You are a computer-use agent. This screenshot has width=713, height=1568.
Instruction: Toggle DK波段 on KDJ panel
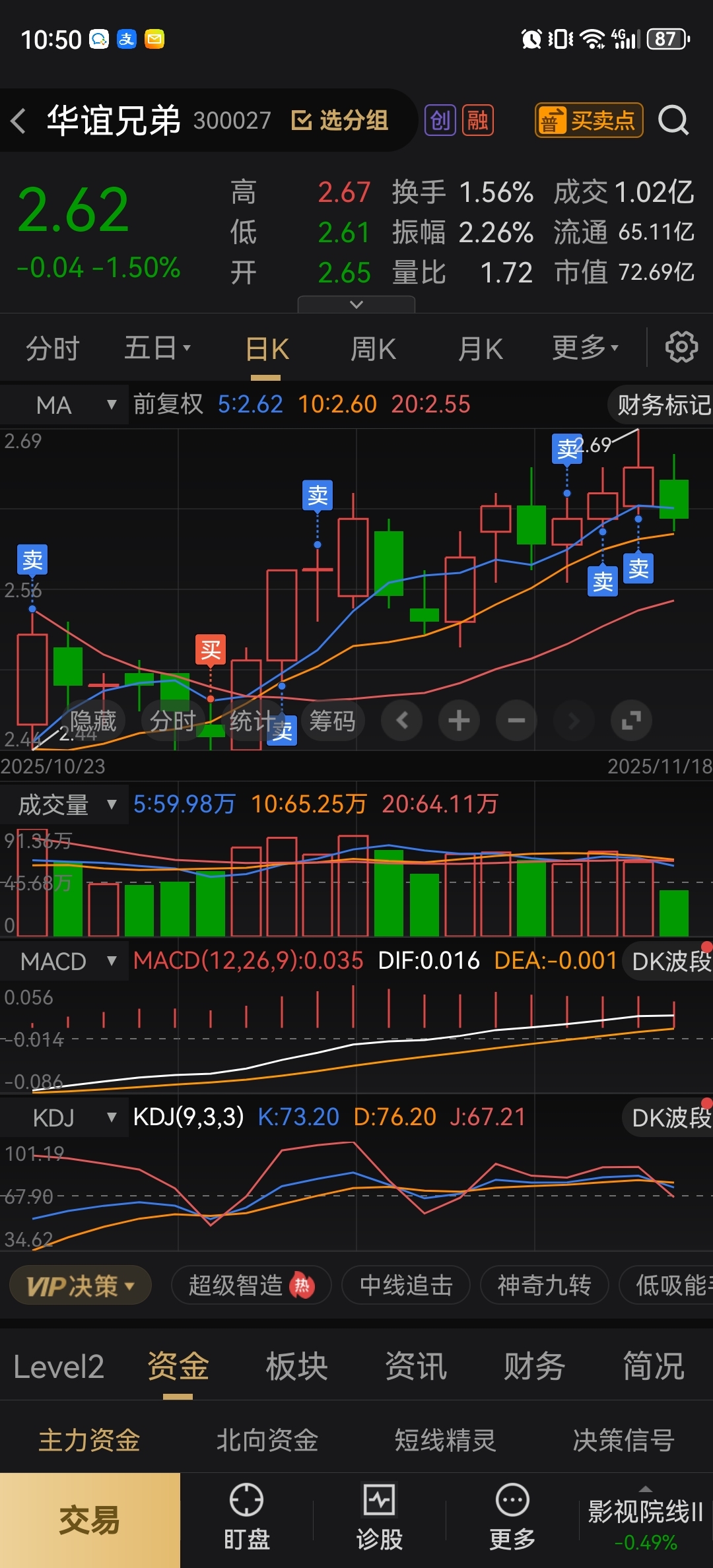tap(668, 1117)
